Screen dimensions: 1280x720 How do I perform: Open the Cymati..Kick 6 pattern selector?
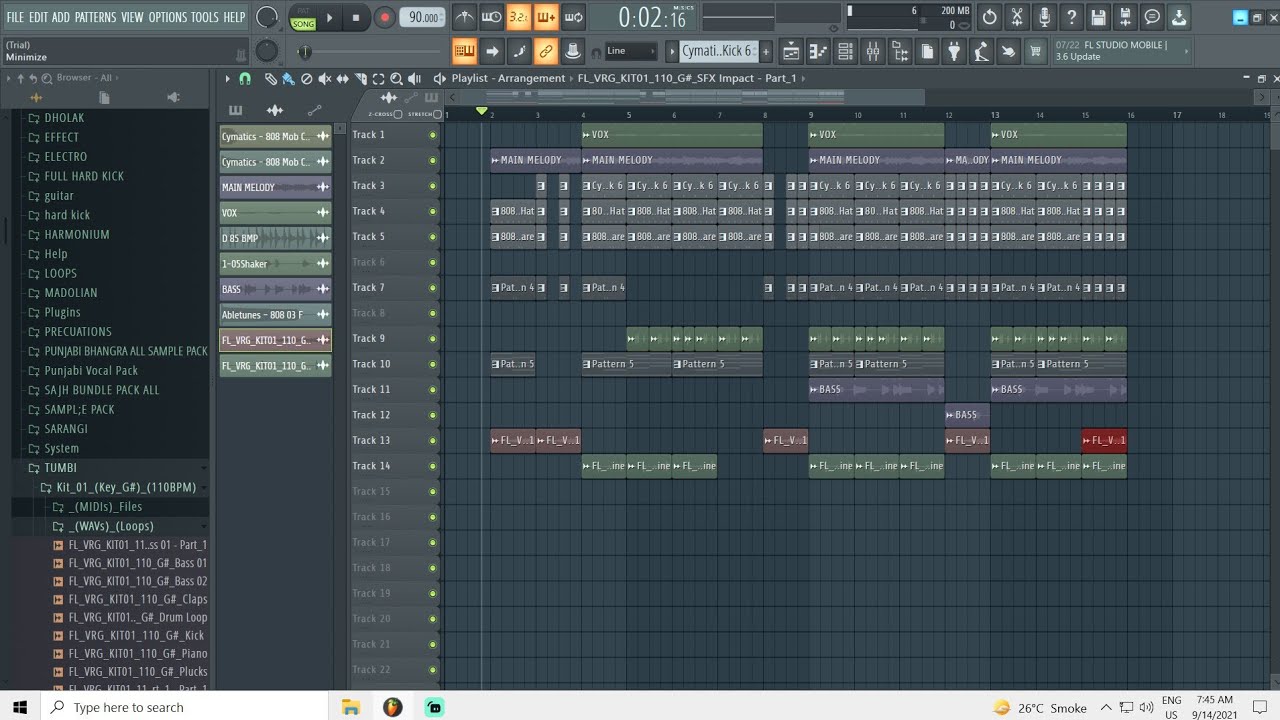click(718, 51)
